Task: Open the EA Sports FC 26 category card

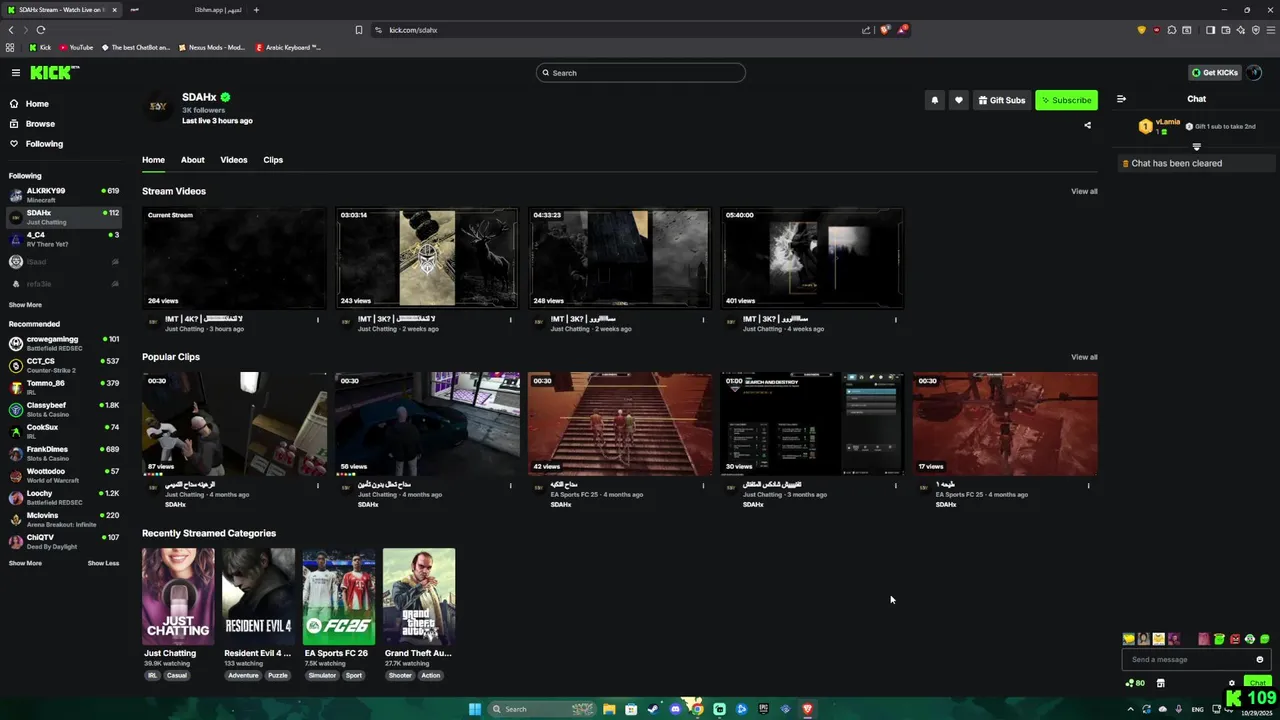Action: 339,596
